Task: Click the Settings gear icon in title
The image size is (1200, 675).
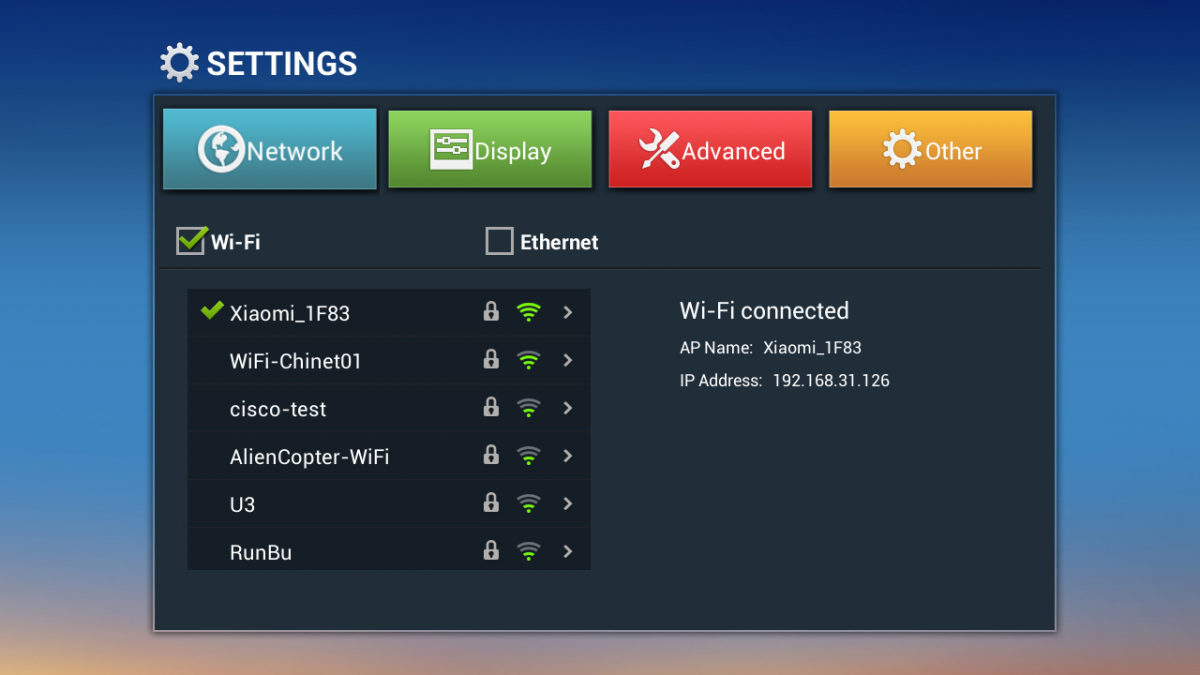Action: [180, 62]
